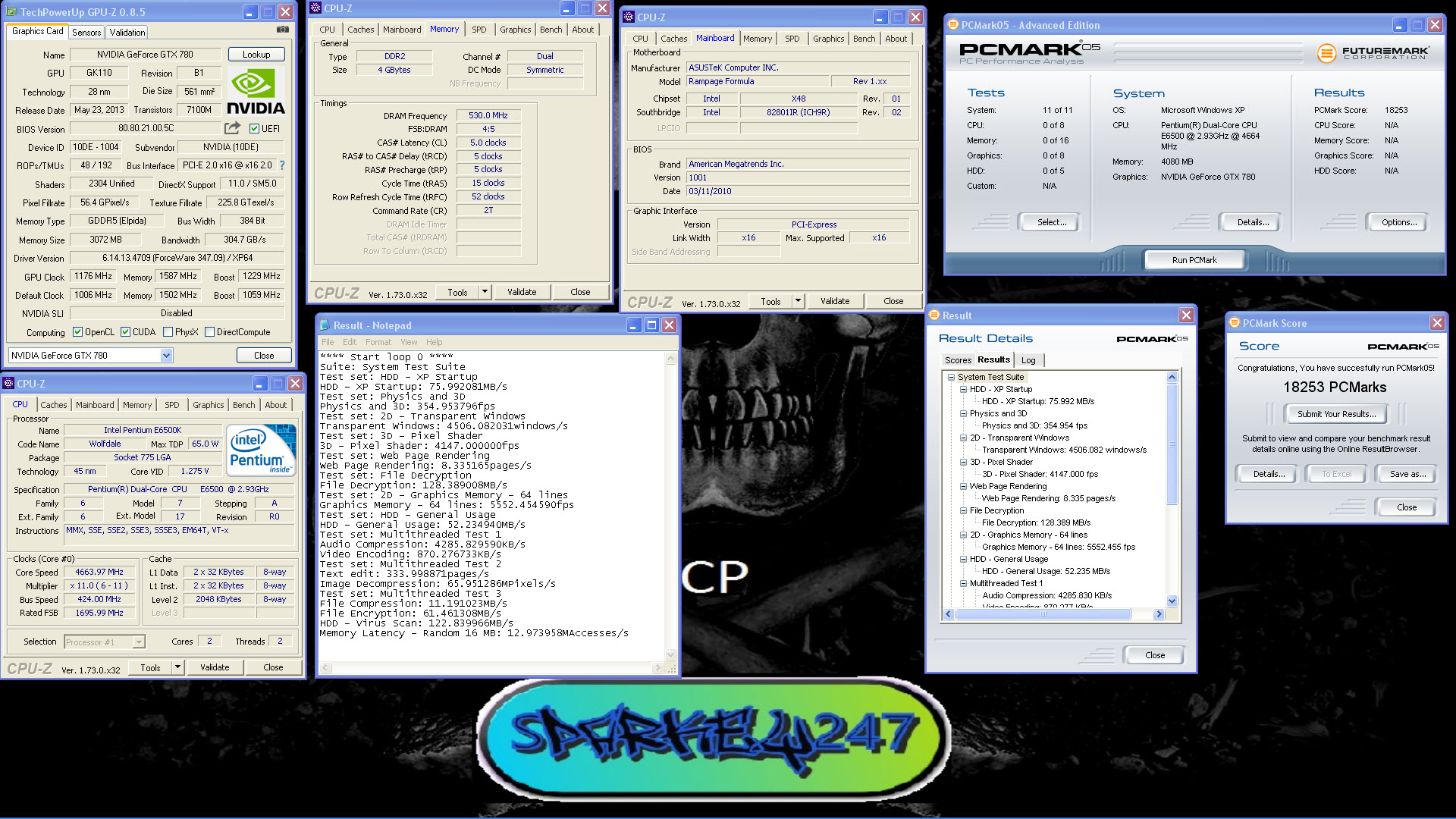Image resolution: width=1456 pixels, height=819 pixels.
Task: Click the Futuremark Corporation logo
Action: [x=1373, y=53]
